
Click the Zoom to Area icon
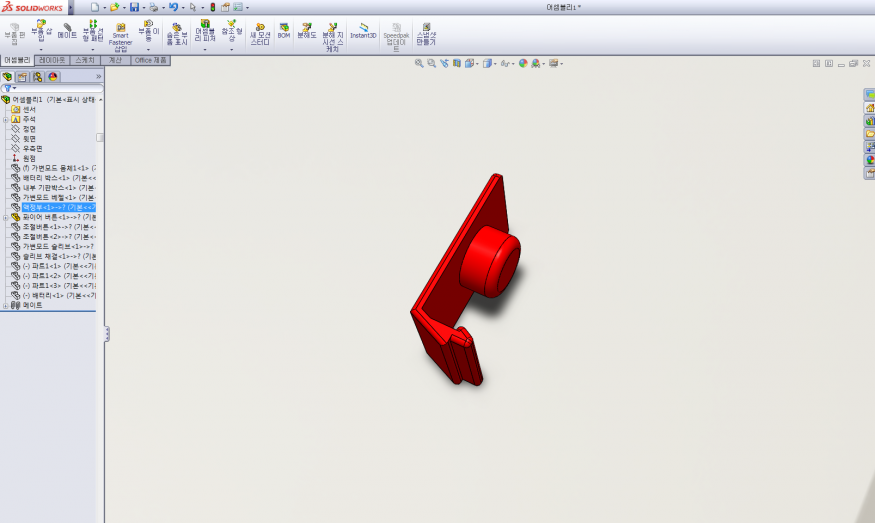[x=431, y=63]
